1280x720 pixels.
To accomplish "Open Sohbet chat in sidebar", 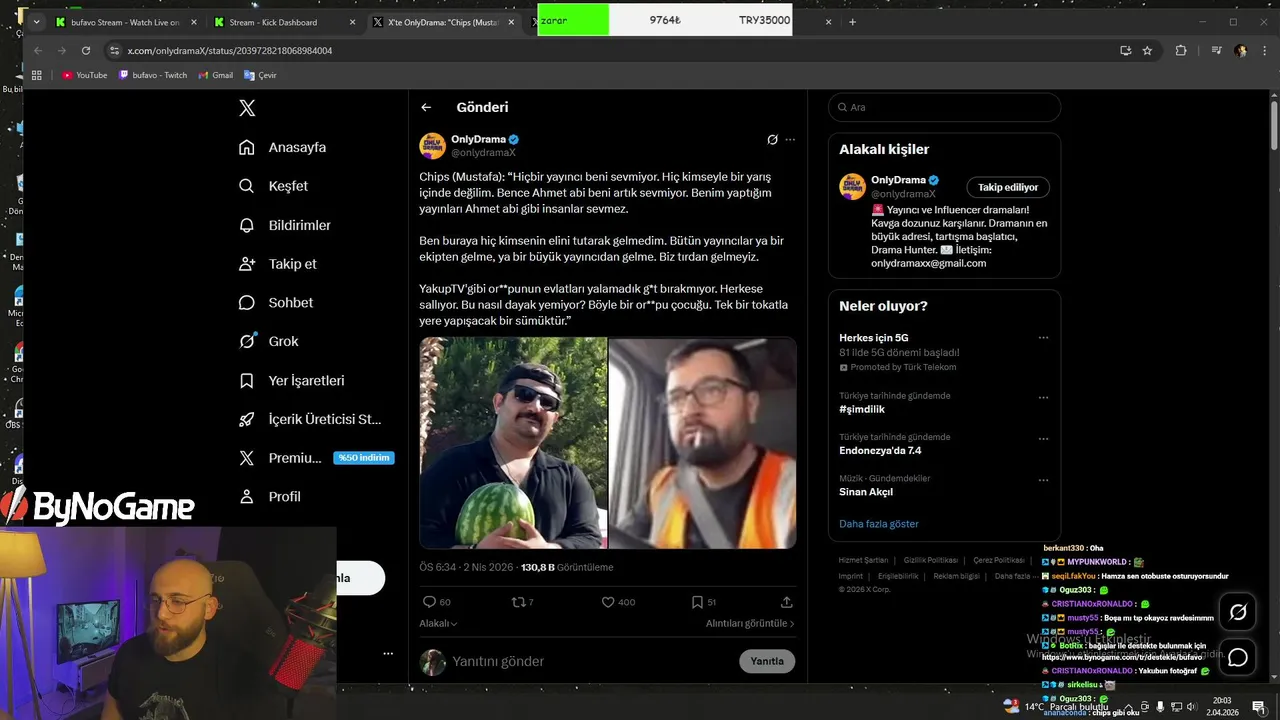I will 276,302.
